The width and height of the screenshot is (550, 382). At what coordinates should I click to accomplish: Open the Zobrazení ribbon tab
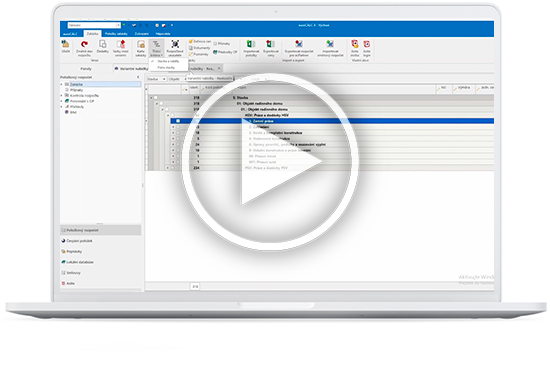pyautogui.click(x=142, y=34)
